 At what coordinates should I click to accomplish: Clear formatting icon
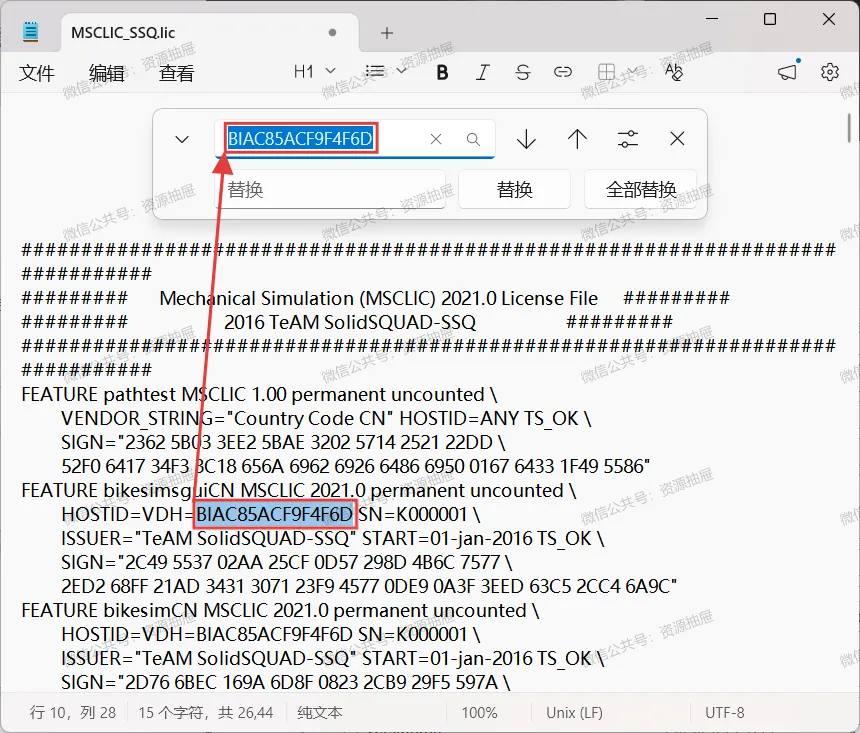(674, 72)
